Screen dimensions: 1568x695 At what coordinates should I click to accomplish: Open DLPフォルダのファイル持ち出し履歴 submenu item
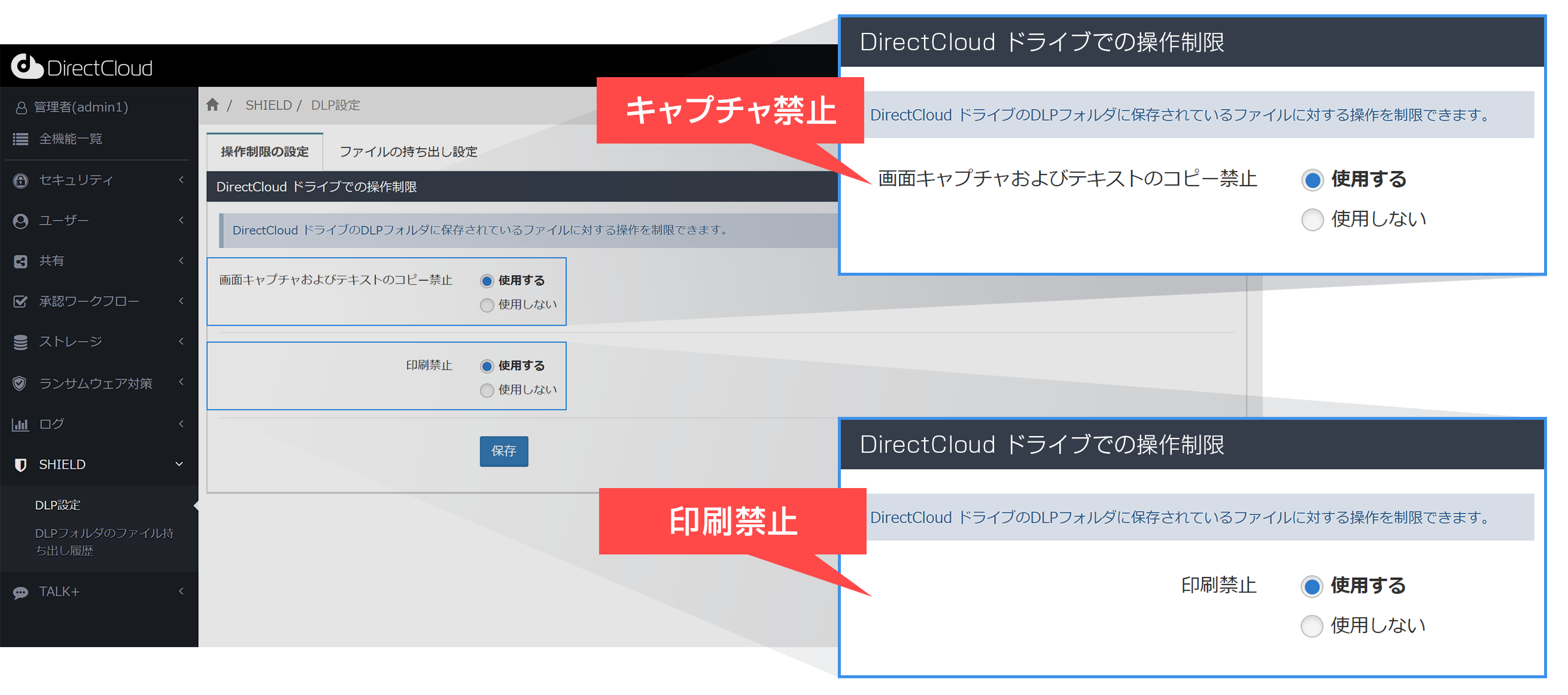(x=104, y=542)
